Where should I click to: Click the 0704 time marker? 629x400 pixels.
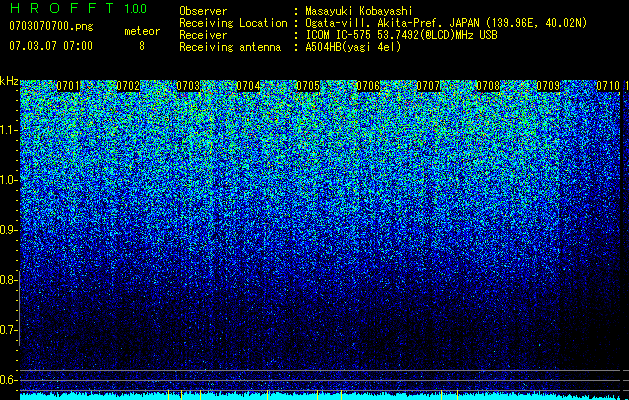click(x=248, y=86)
